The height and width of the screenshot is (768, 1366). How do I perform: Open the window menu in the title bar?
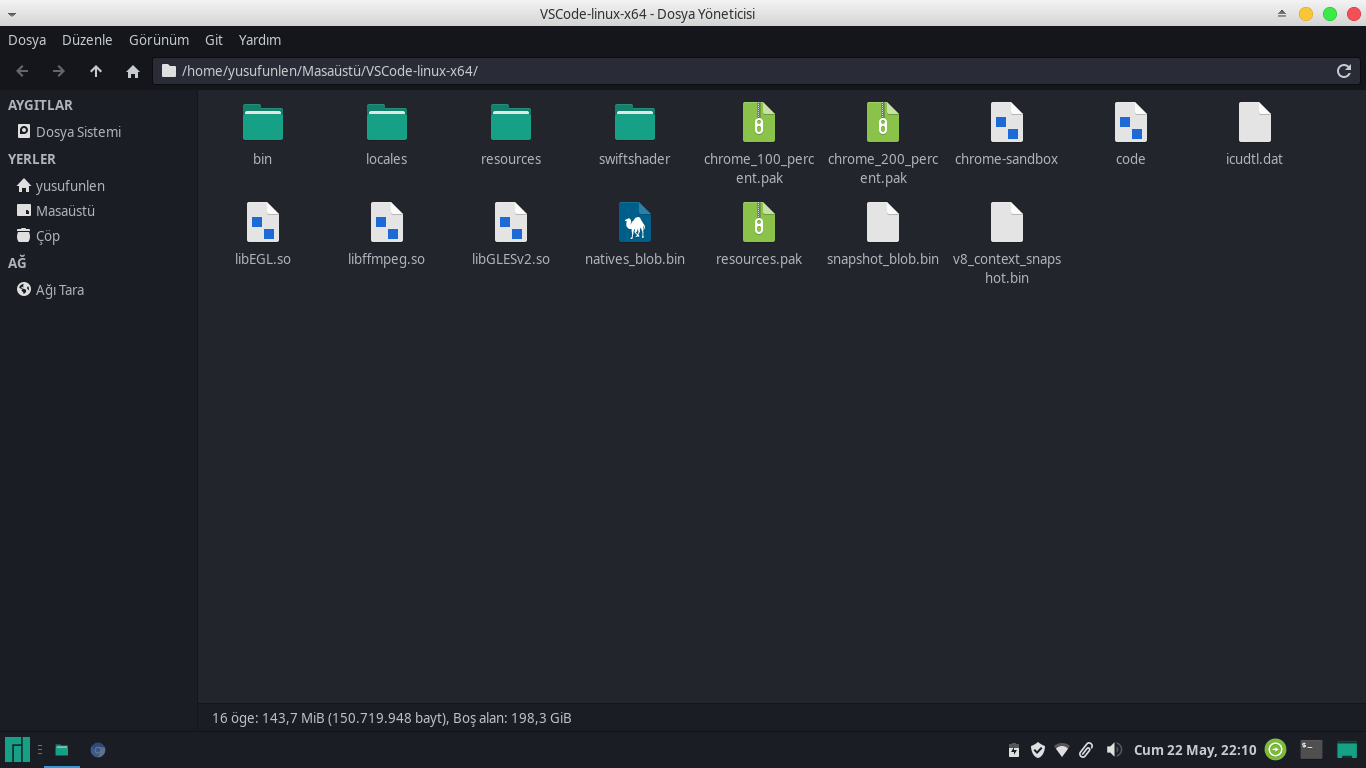click(x=11, y=14)
